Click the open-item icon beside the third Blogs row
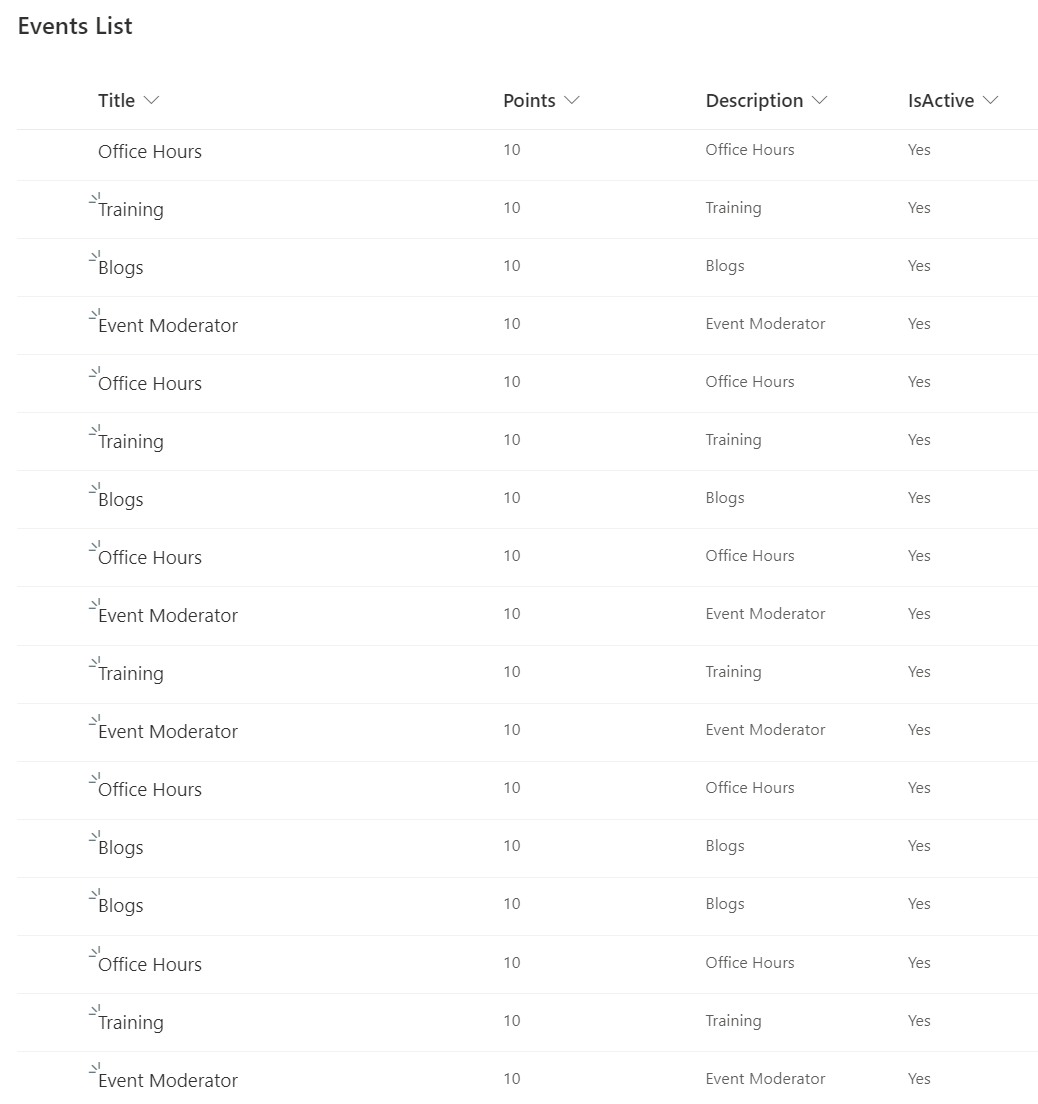The image size is (1038, 1104). (x=94, y=837)
